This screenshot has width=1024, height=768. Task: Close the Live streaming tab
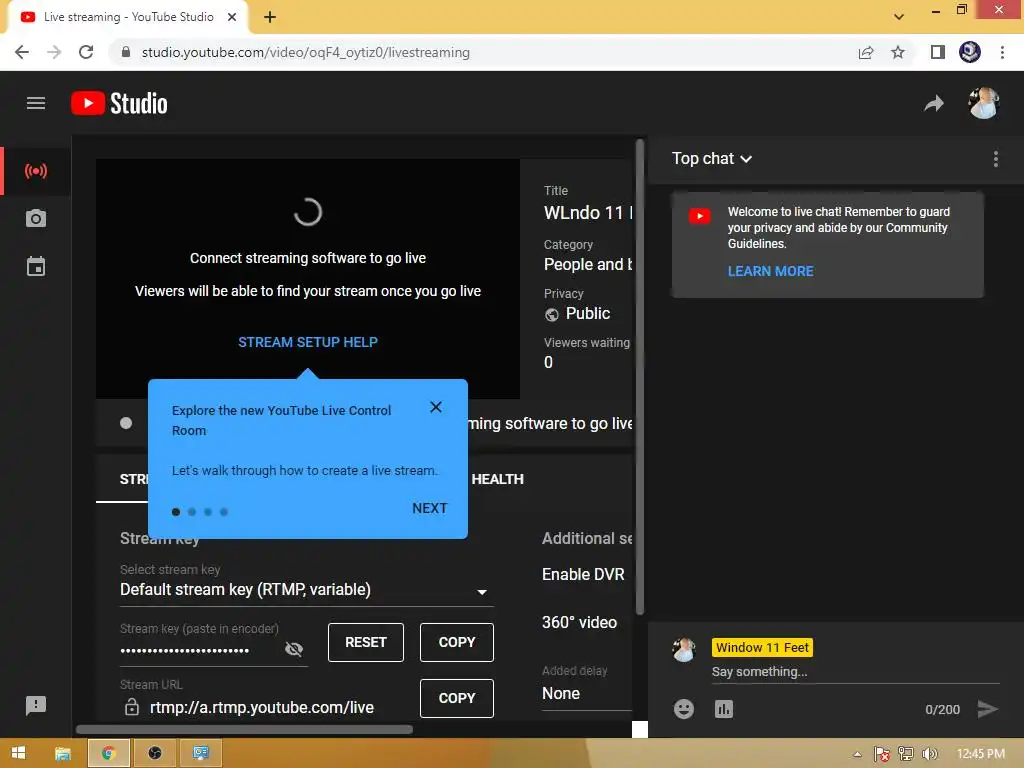tap(232, 17)
